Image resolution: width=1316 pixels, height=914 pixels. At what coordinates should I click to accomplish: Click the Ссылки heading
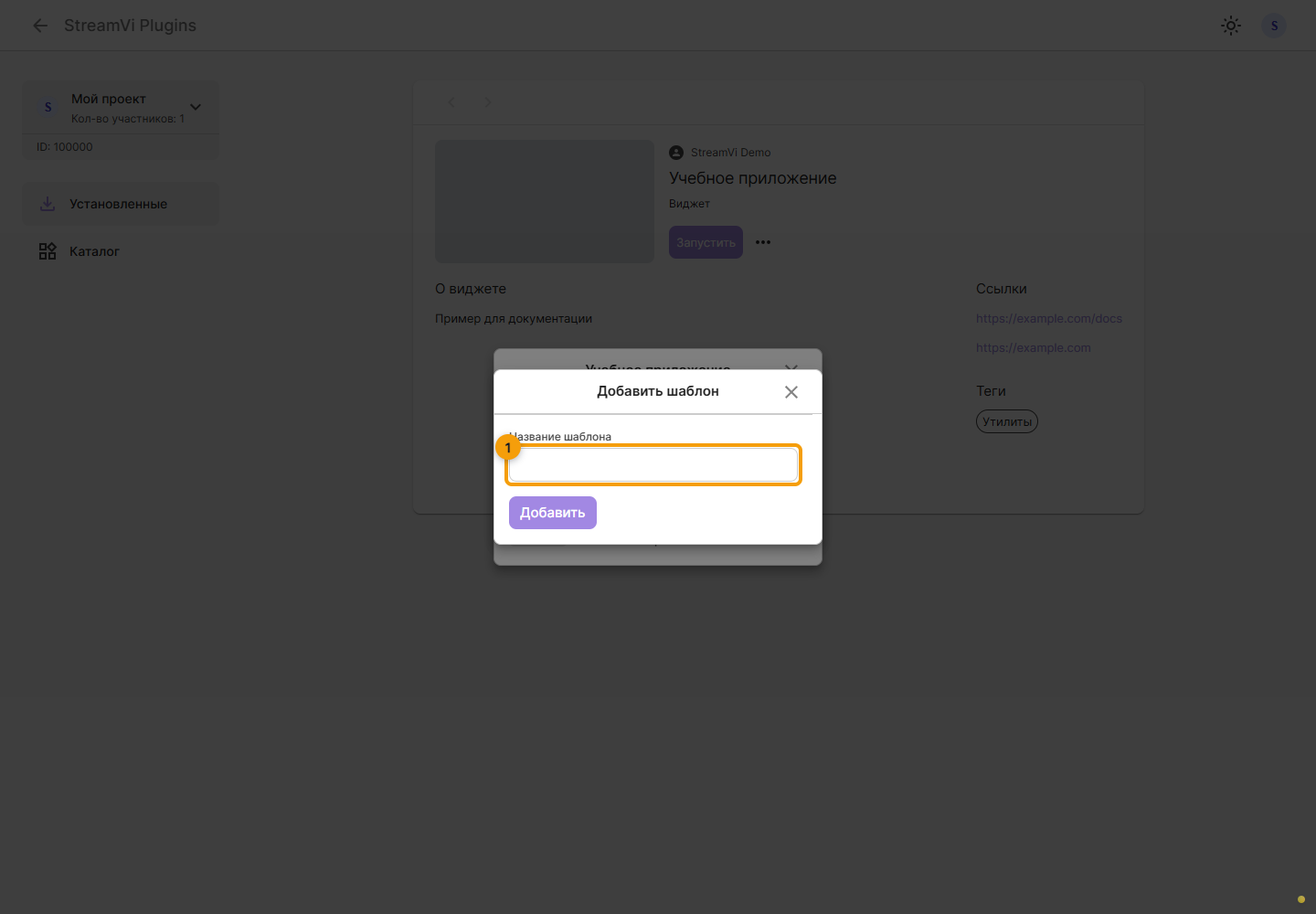click(x=1002, y=289)
